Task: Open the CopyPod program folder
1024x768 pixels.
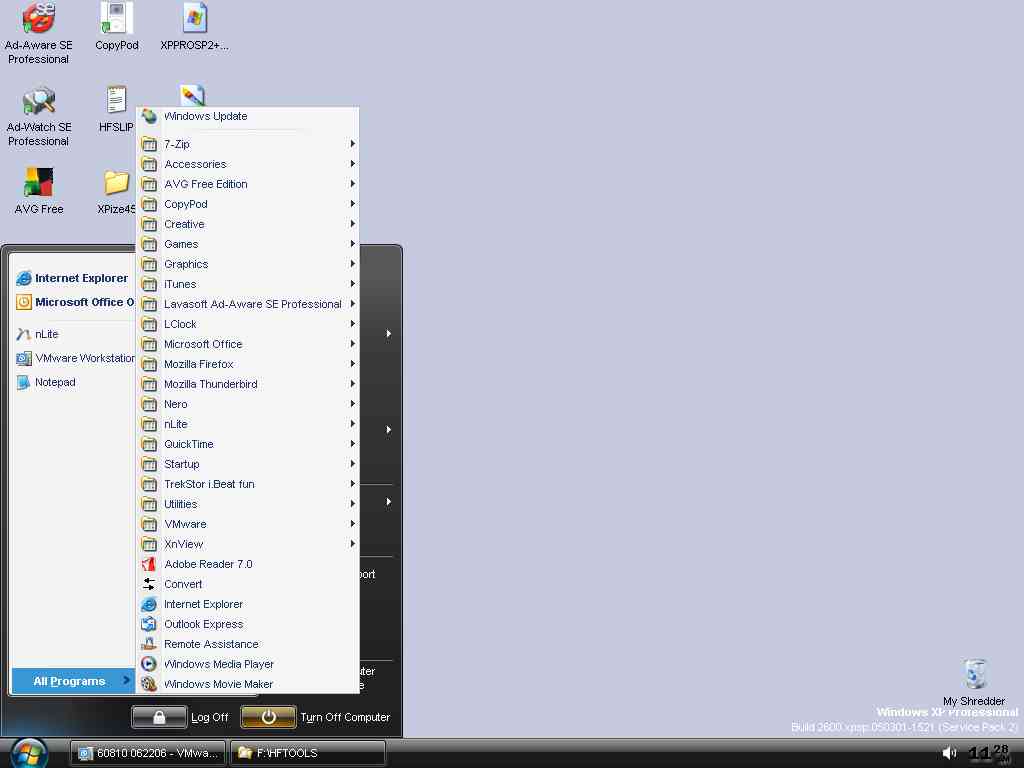Action: (x=248, y=204)
